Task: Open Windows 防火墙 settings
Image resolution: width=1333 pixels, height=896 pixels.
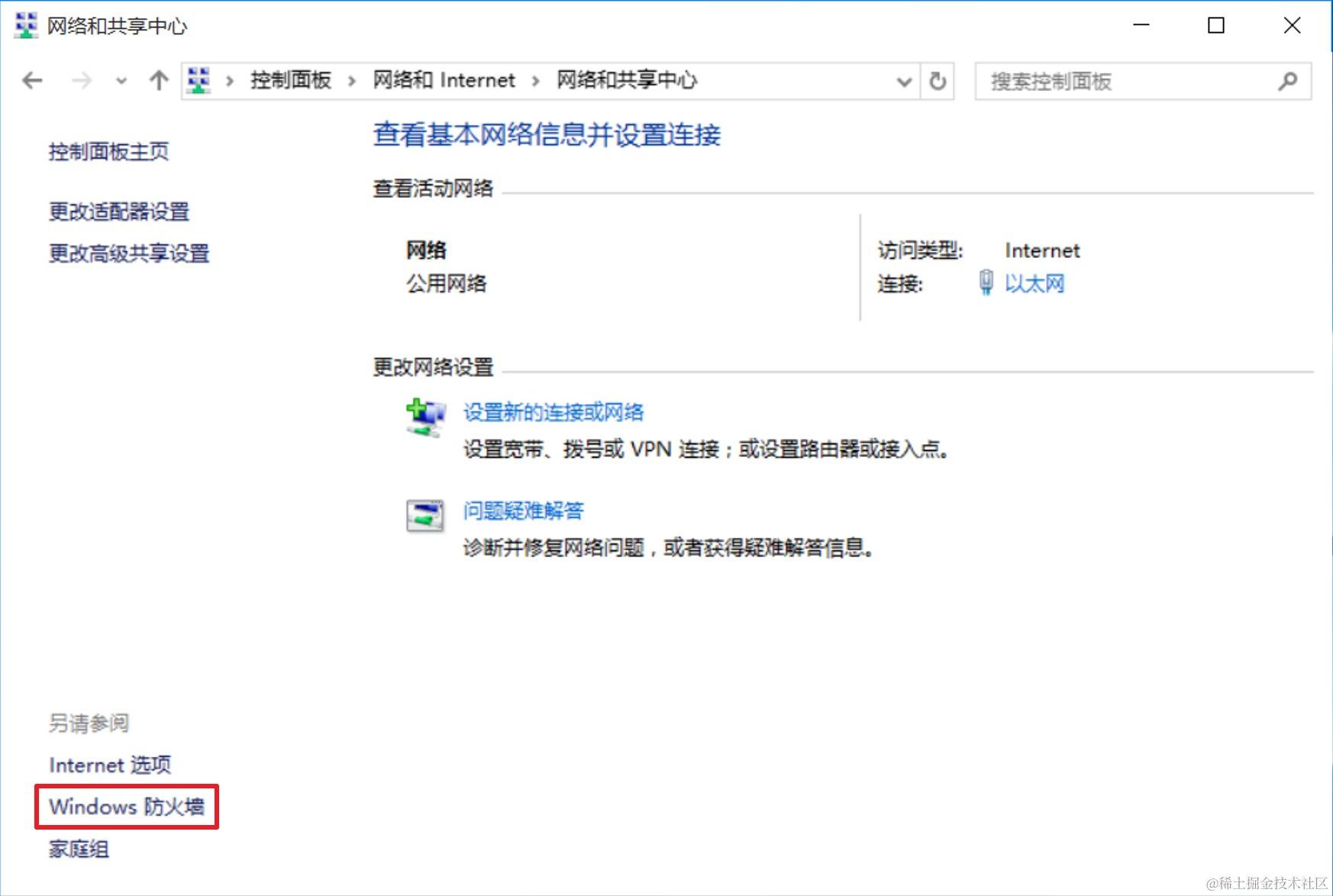Action: pos(126,806)
